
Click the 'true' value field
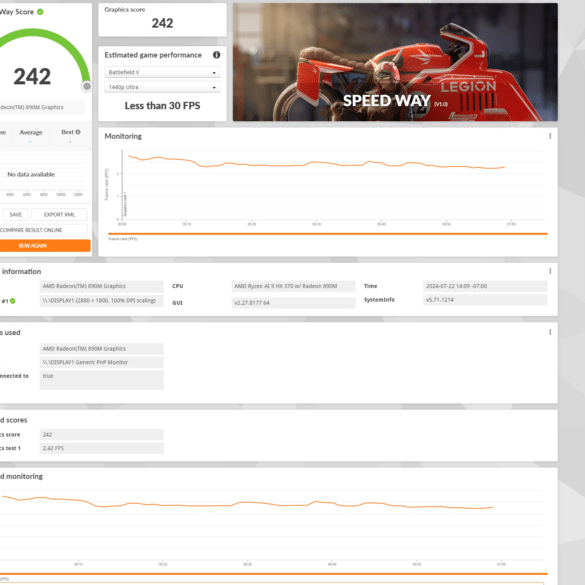pyautogui.click(x=101, y=380)
